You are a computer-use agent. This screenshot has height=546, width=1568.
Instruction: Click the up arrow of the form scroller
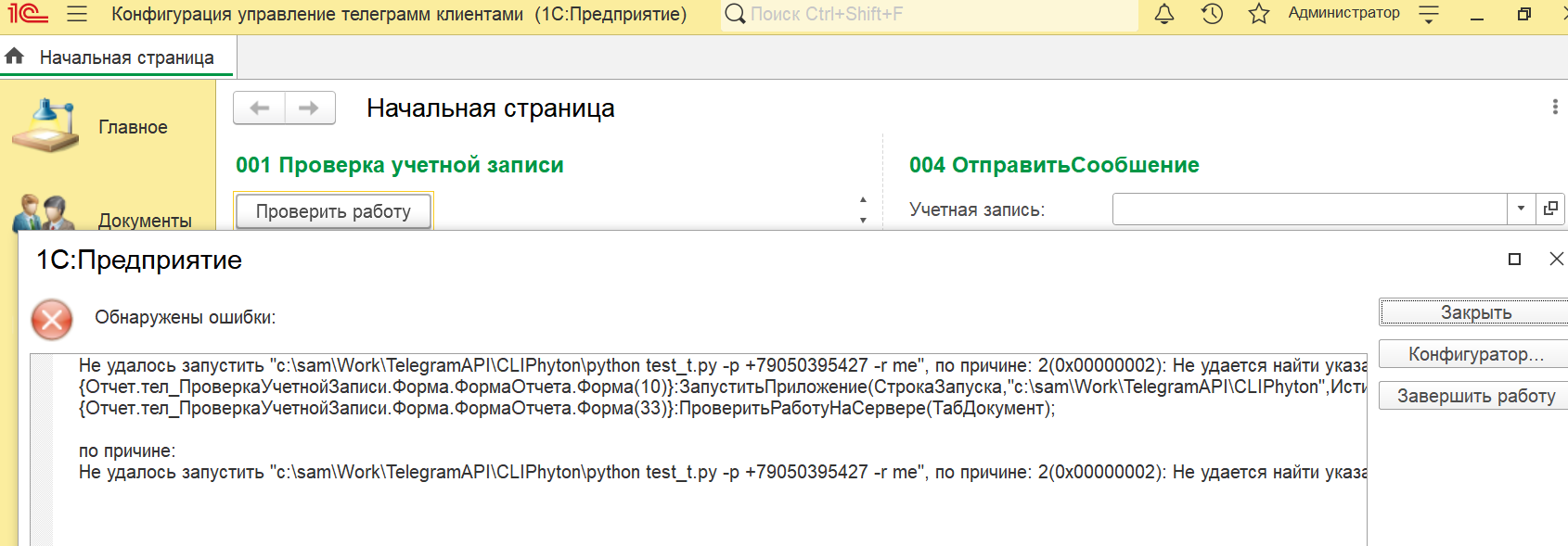(863, 199)
